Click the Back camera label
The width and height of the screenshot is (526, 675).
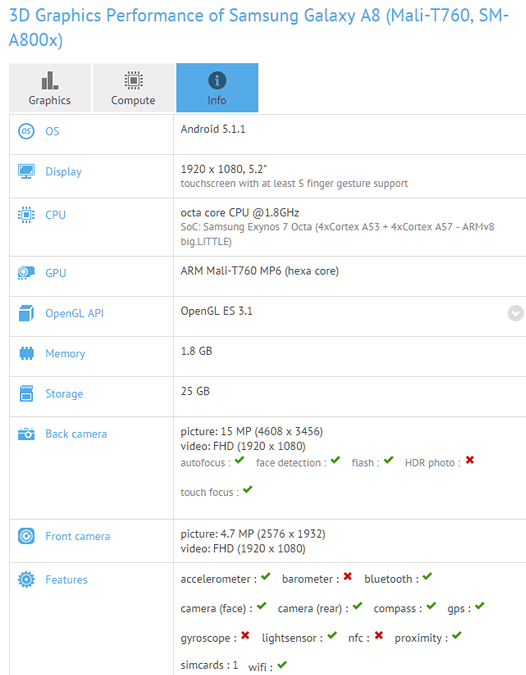76,434
